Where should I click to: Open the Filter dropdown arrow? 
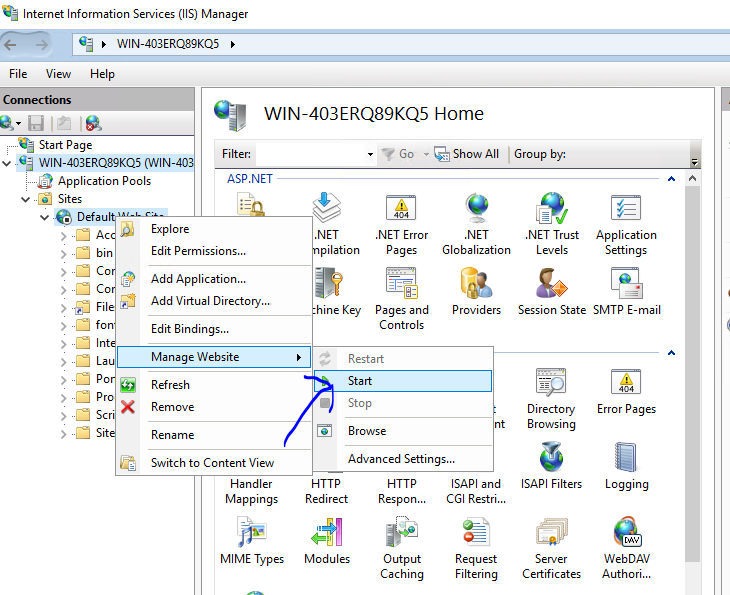pos(370,154)
